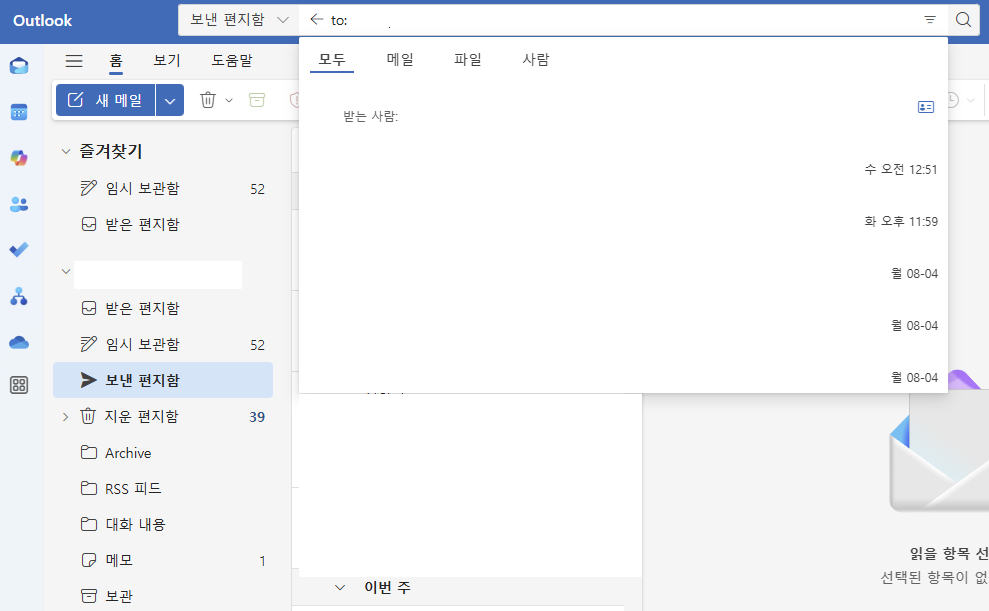Expand the 지운 편지함 folder
This screenshot has width=989, height=611.
pyautogui.click(x=65, y=416)
